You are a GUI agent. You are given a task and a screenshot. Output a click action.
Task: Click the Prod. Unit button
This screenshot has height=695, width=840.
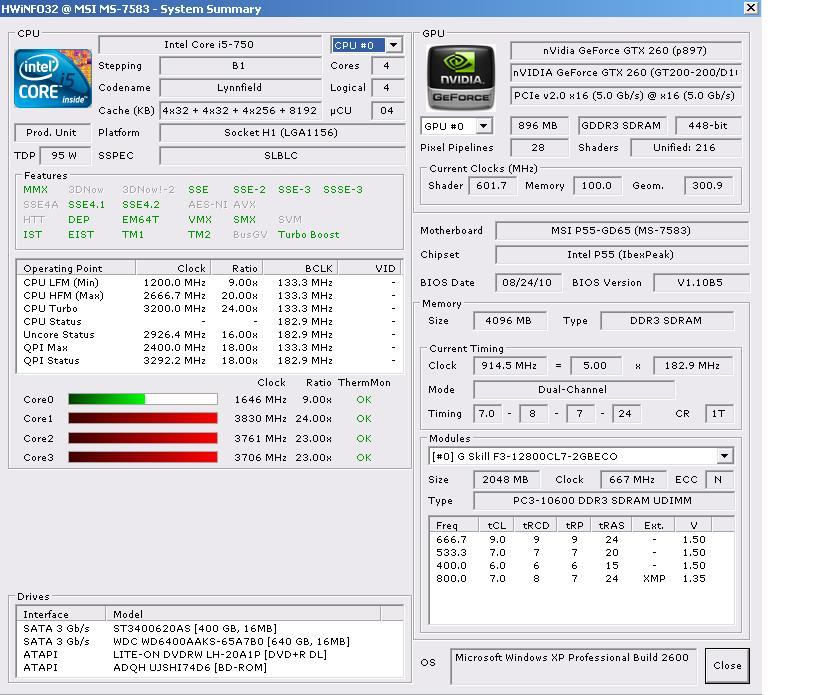pos(51,132)
